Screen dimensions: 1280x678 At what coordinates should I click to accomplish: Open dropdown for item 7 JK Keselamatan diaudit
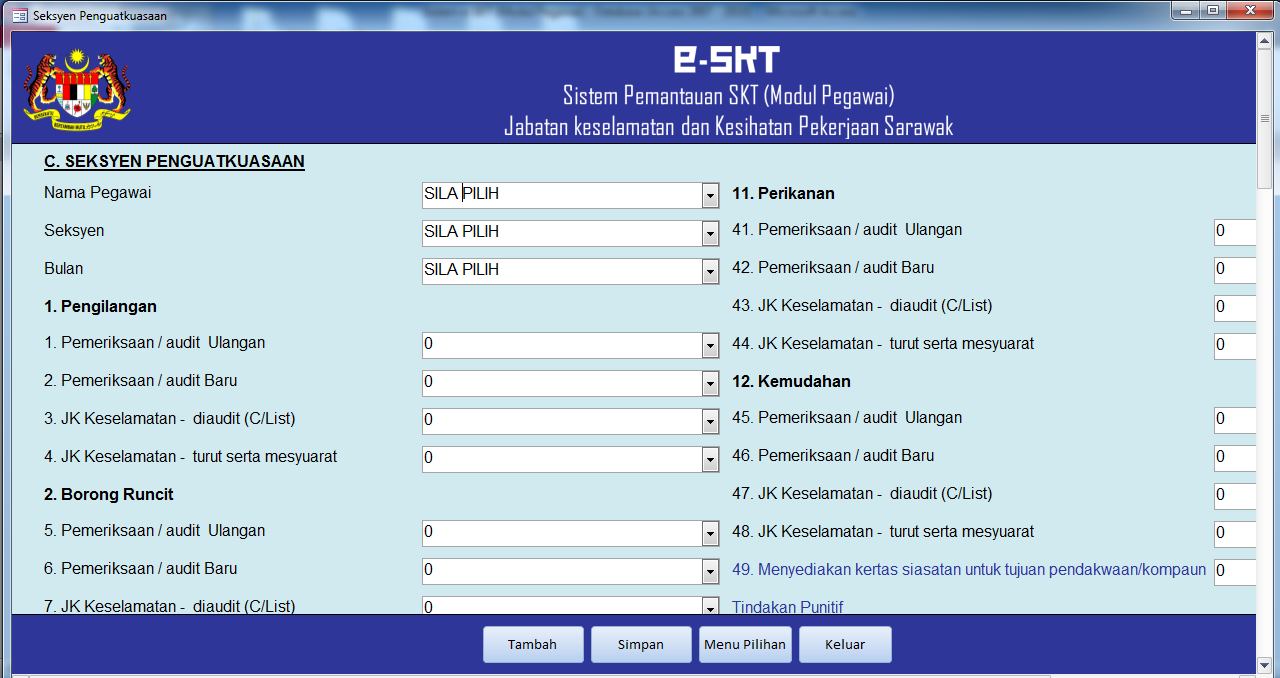pos(709,606)
